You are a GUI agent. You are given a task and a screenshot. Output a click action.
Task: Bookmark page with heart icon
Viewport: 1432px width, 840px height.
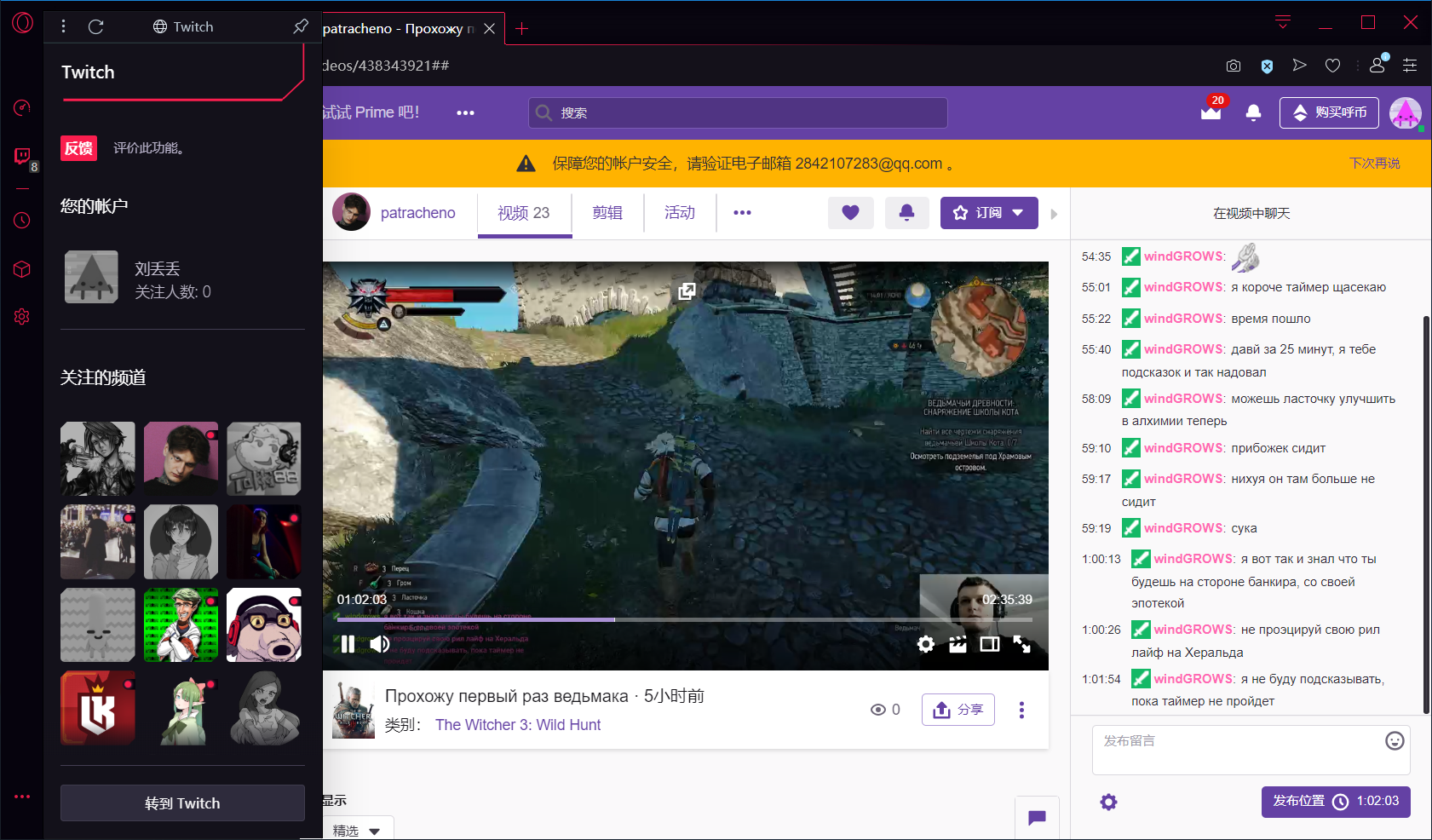[1333, 66]
